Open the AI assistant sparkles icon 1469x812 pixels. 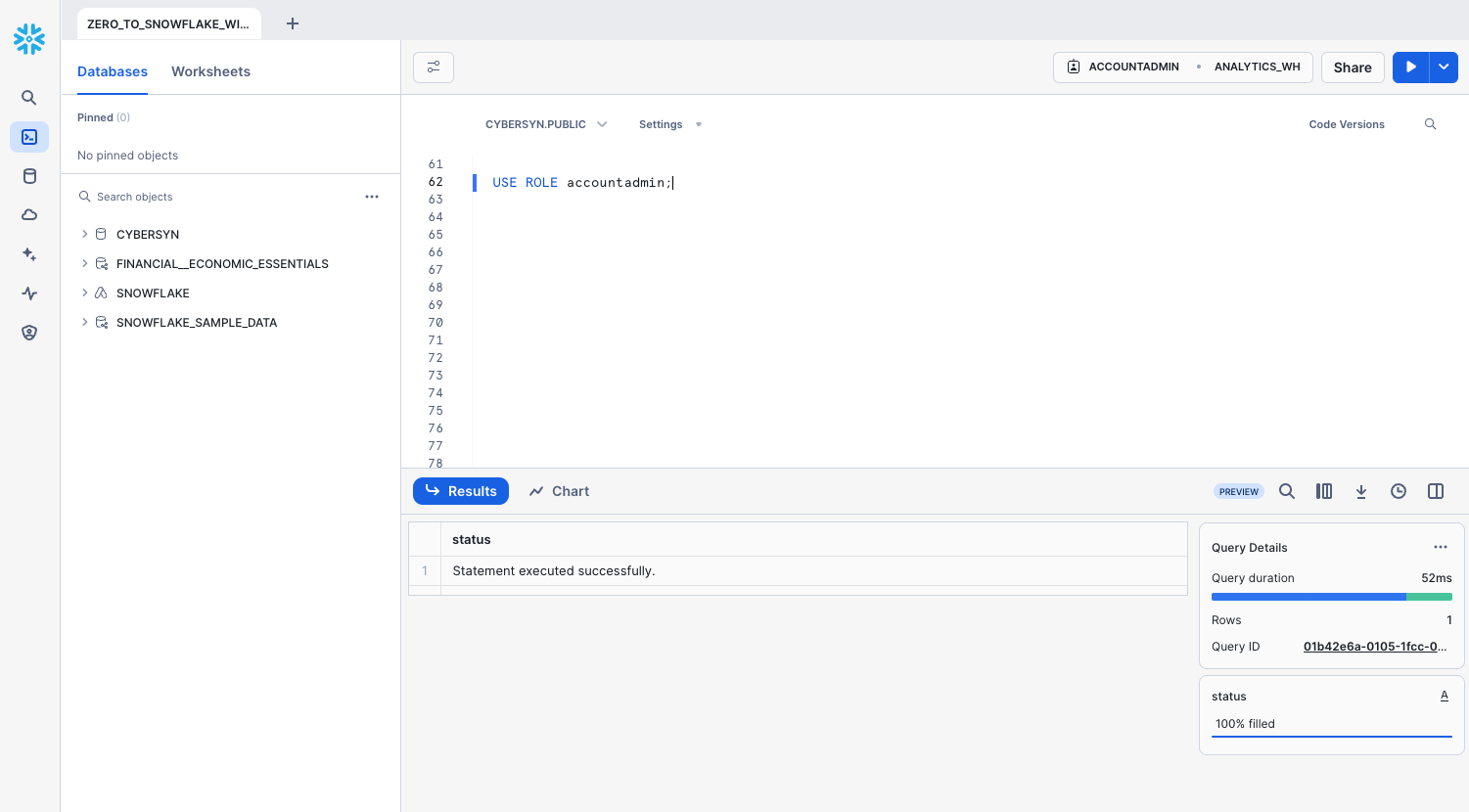pos(28,254)
